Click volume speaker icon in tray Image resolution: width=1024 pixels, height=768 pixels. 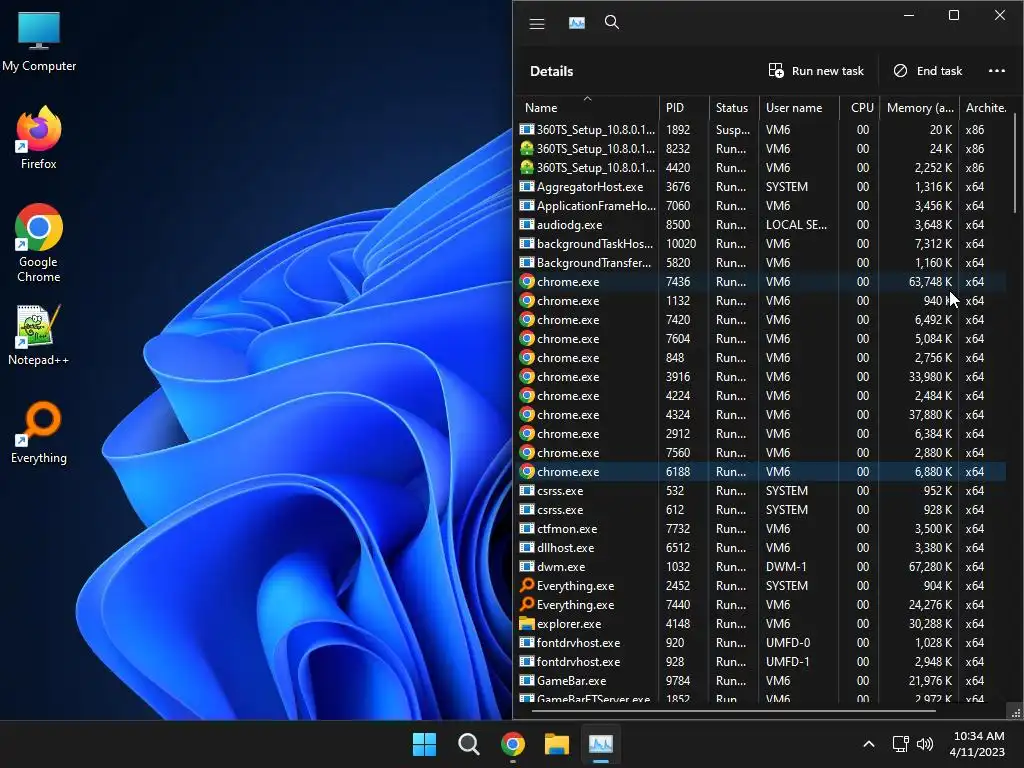pyautogui.click(x=925, y=744)
